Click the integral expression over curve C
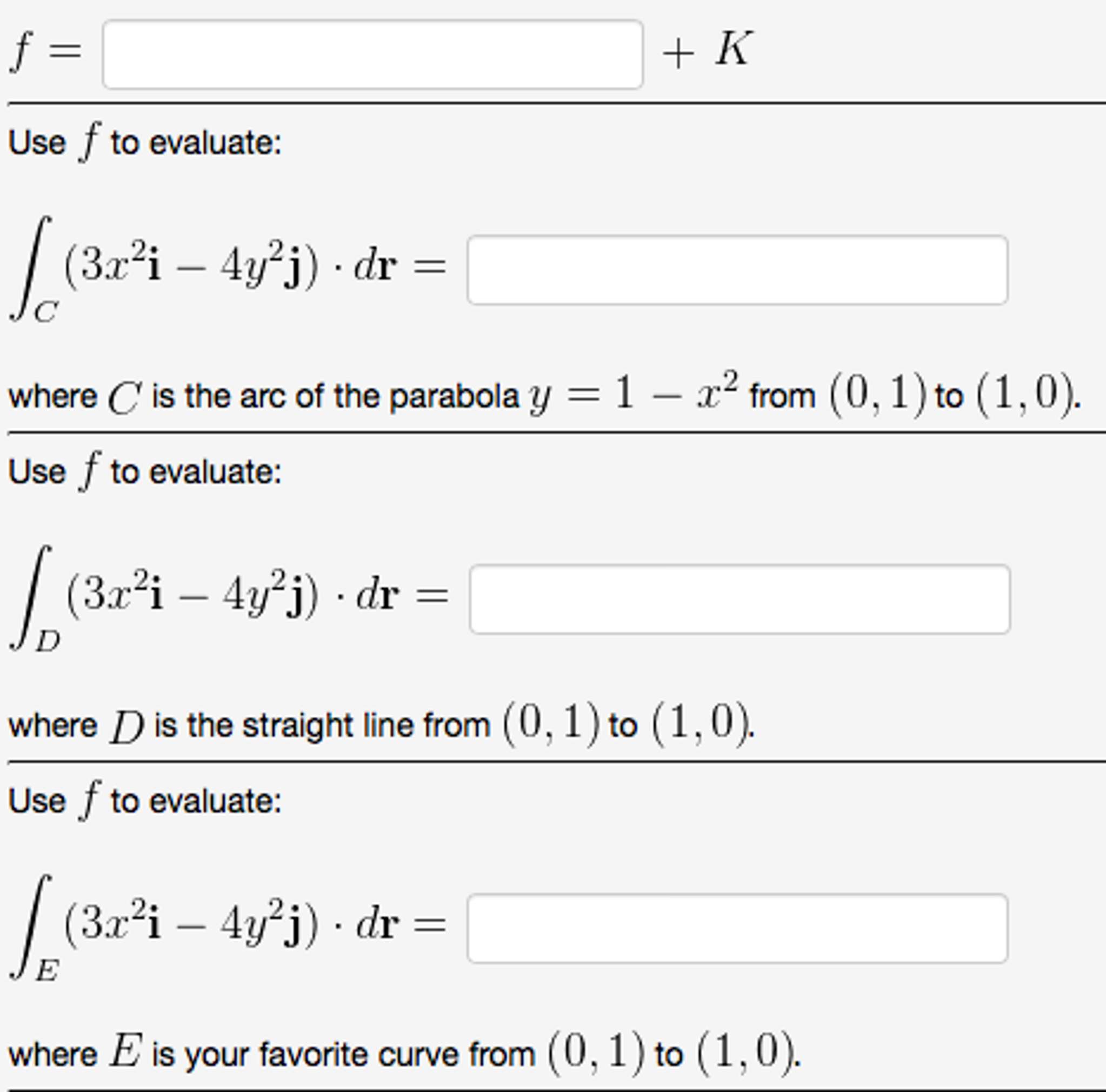 tap(228, 268)
